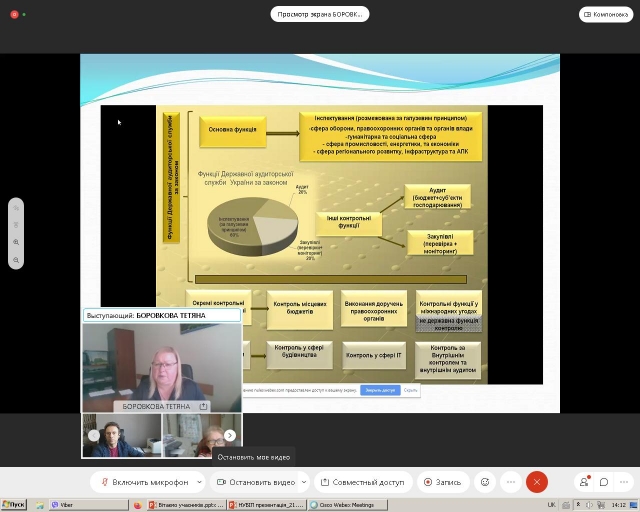Switch to Cisco Webex Meetings taskbar item
The width and height of the screenshot is (640, 512).
tap(347, 505)
